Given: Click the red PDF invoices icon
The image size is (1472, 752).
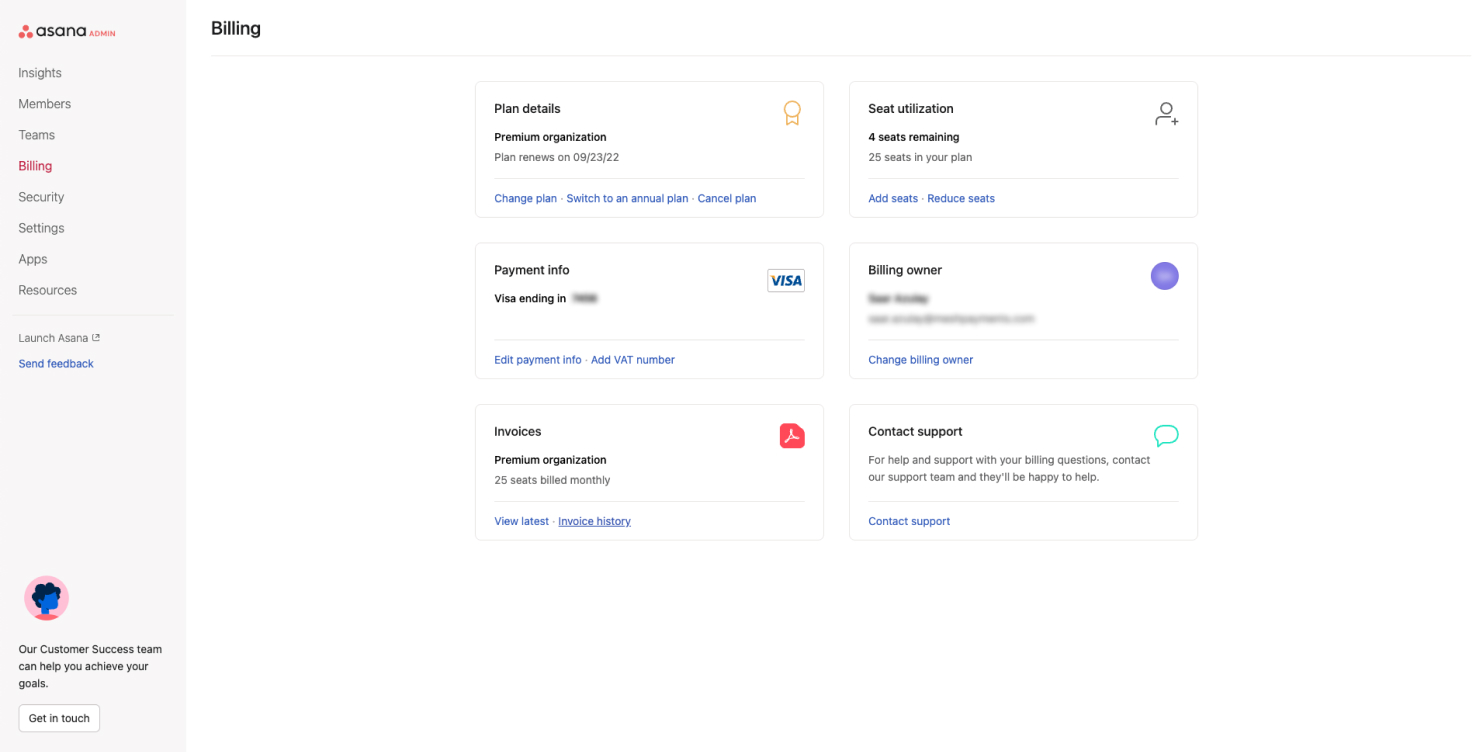Looking at the screenshot, I should click(x=791, y=436).
